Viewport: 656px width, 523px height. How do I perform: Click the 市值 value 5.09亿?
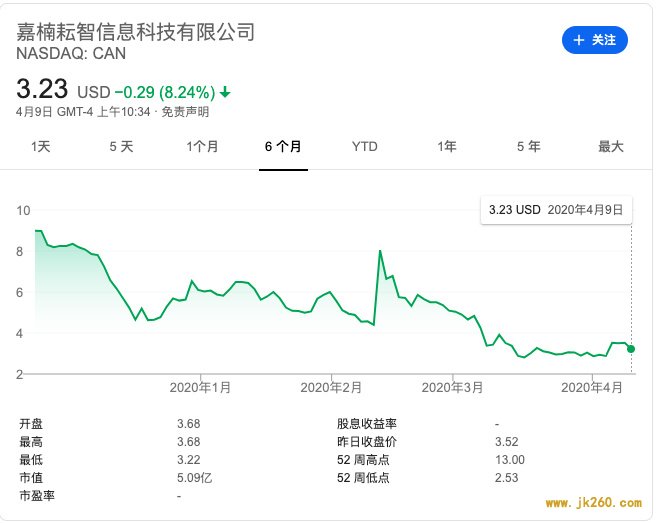[x=194, y=478]
